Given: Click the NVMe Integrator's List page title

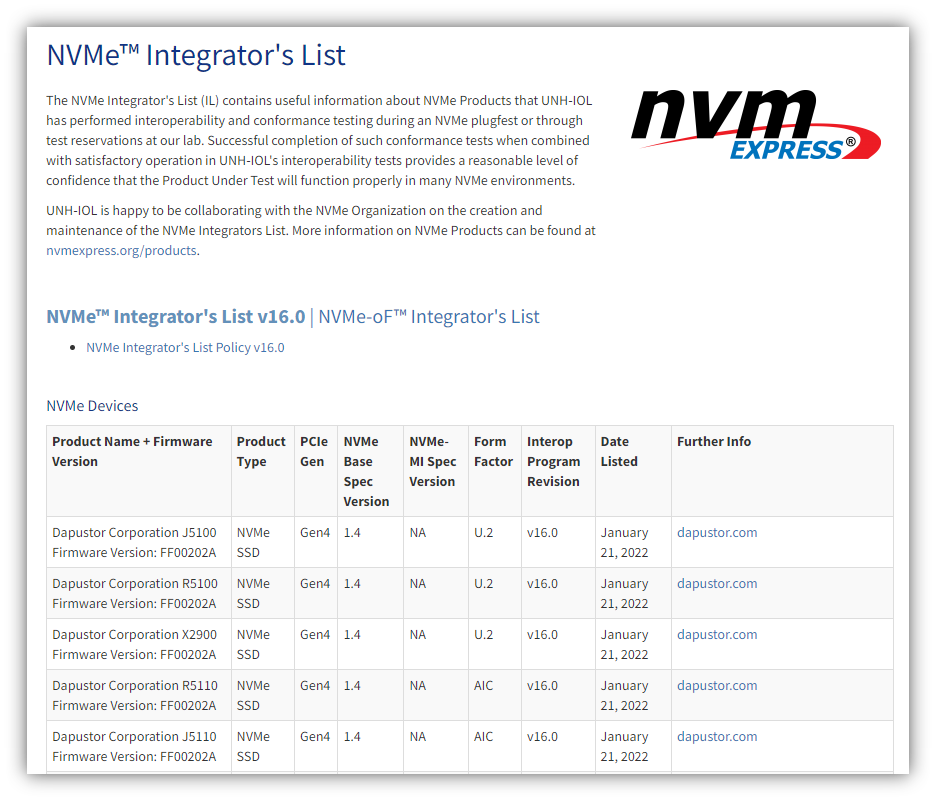Looking at the screenshot, I should pyautogui.click(x=196, y=55).
